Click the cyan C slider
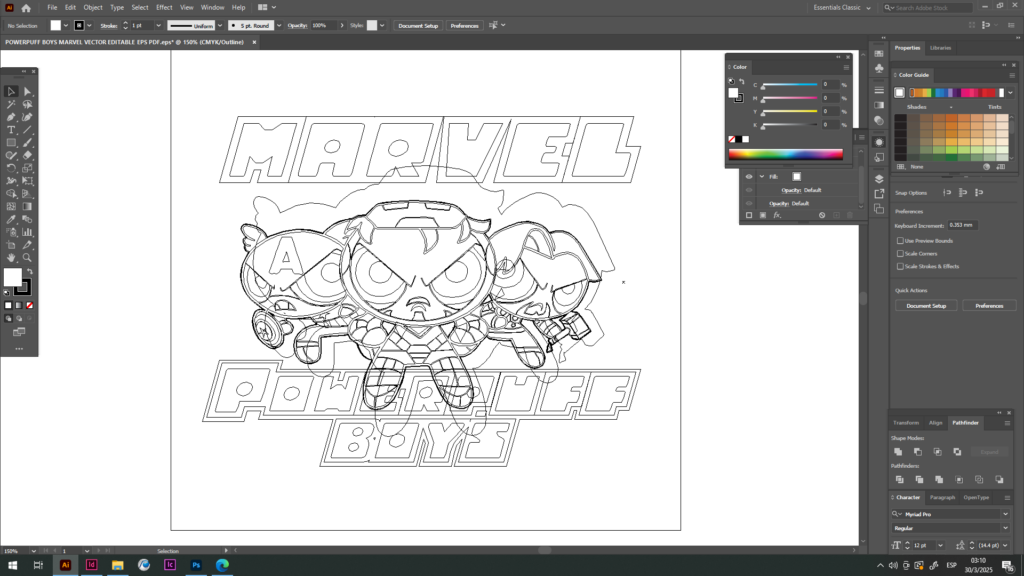Image resolution: width=1024 pixels, height=576 pixels. tap(790, 85)
